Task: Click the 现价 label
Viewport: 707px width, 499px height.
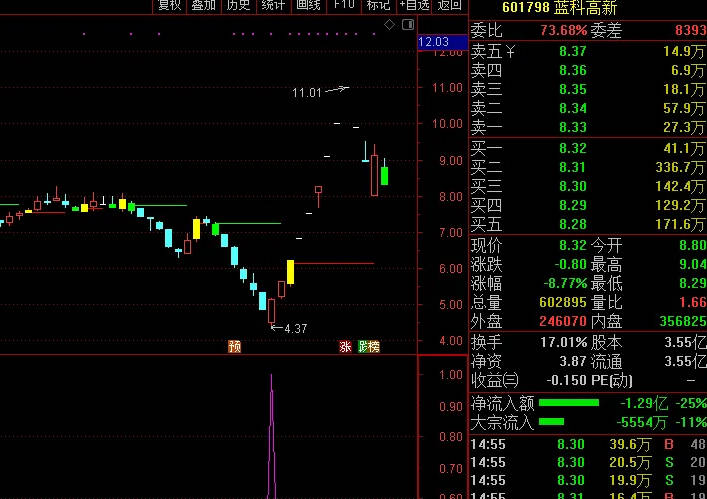Action: (x=486, y=246)
